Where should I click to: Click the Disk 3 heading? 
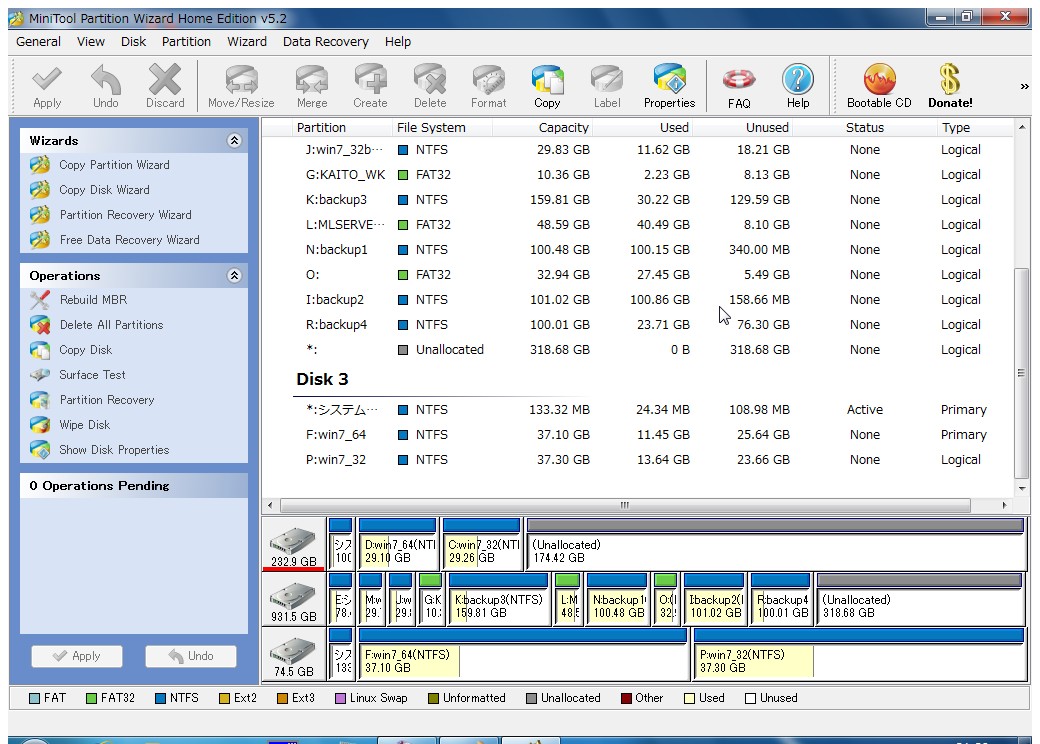pyautogui.click(x=322, y=379)
